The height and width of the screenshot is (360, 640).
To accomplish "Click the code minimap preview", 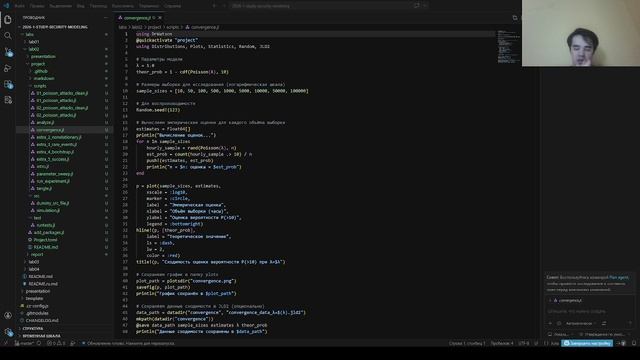I will 508,47.
